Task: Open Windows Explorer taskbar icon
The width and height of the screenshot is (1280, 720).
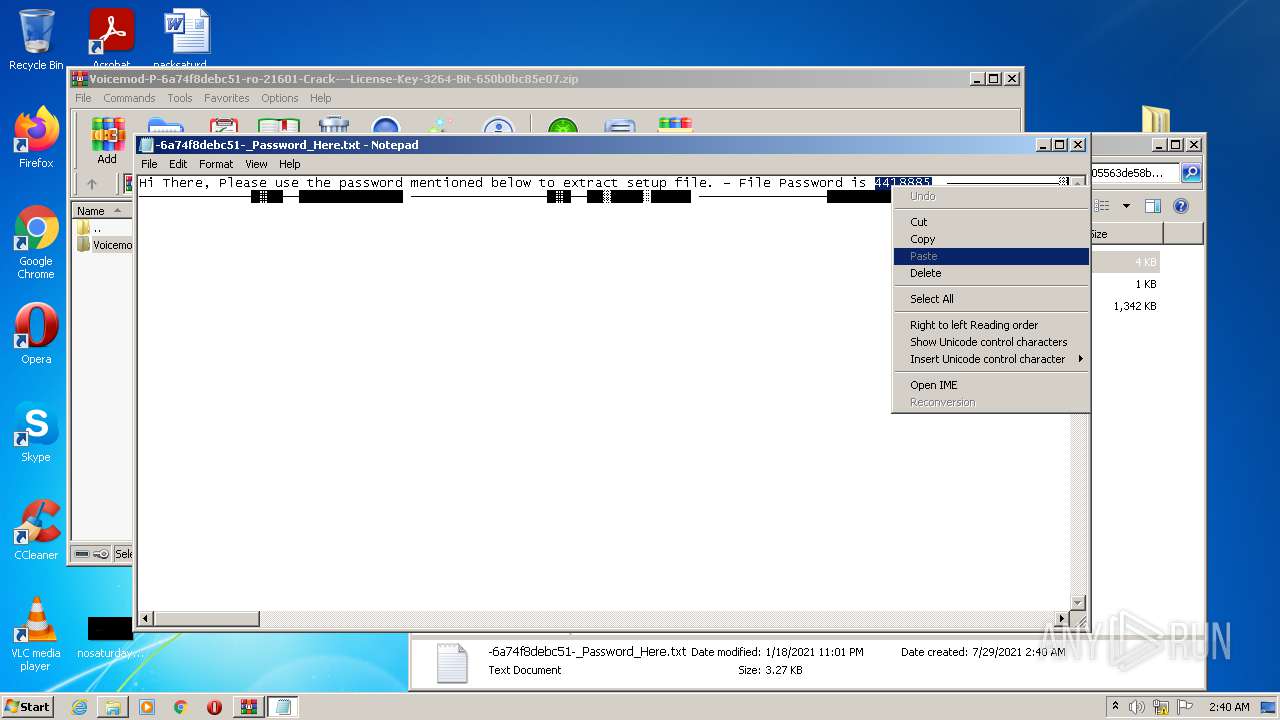Action: 113,707
